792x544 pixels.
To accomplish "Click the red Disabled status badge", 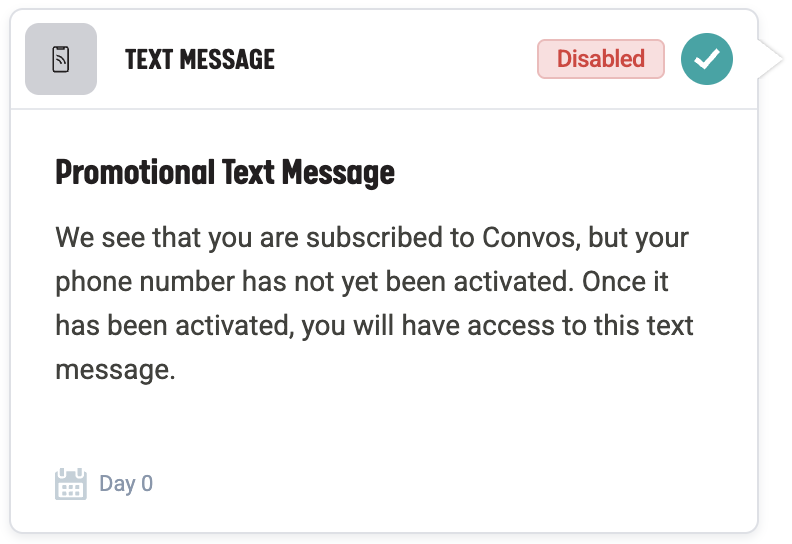I will [600, 59].
